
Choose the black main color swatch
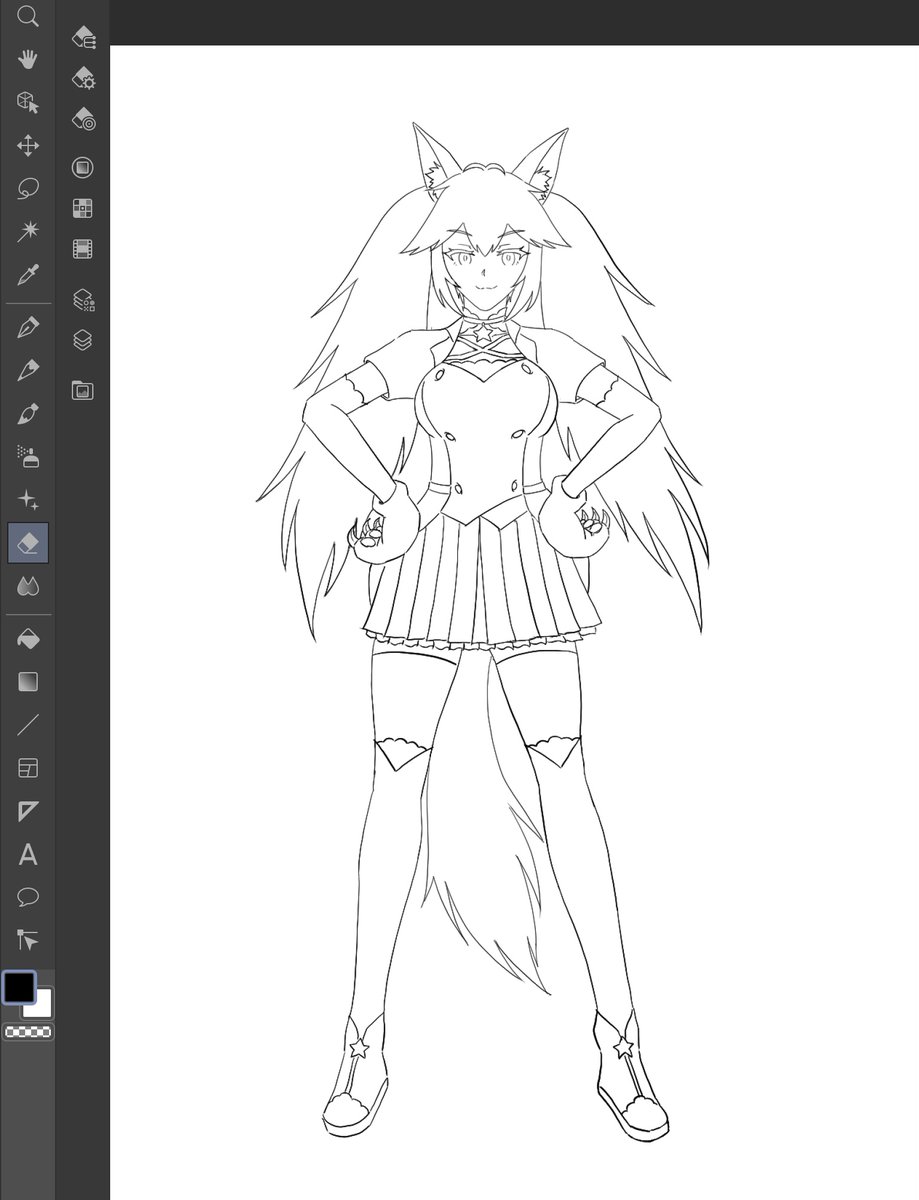(x=18, y=988)
